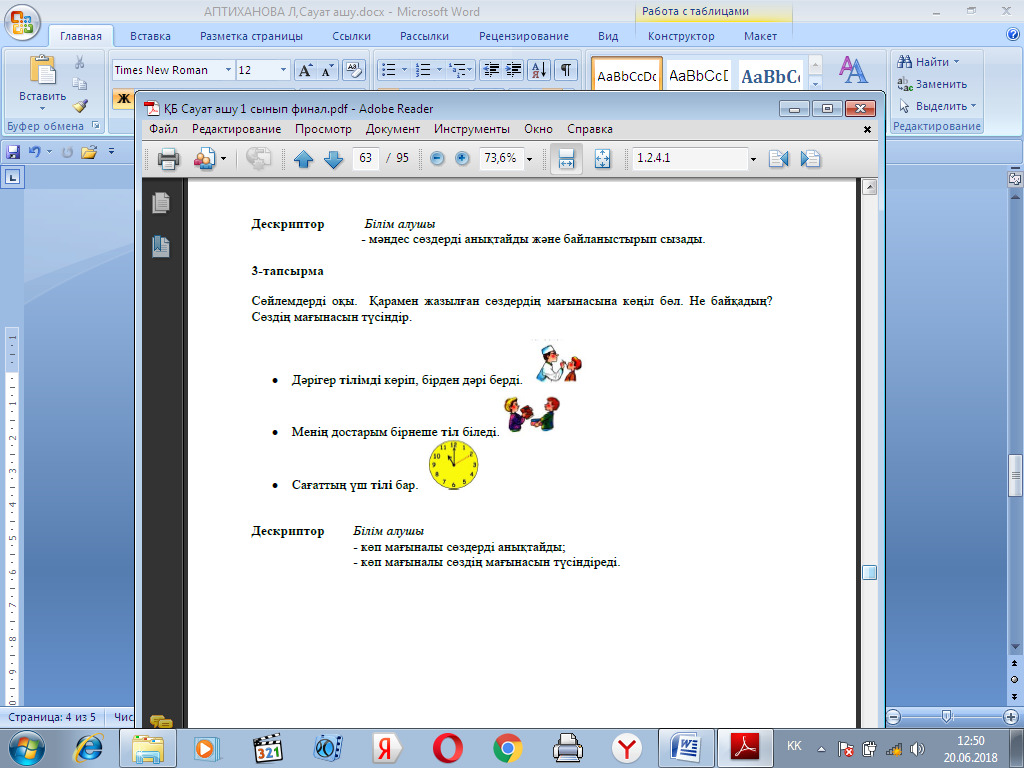Open Windows Start button
This screenshot has width=1024, height=768.
click(x=27, y=748)
